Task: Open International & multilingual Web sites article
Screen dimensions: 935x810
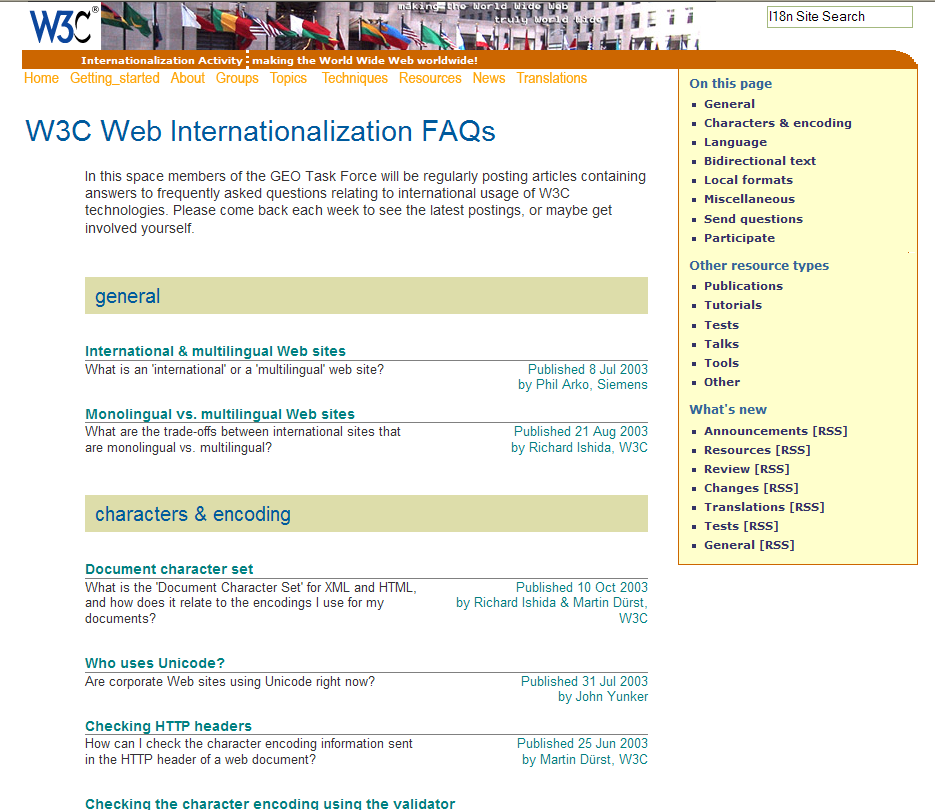Action: (215, 351)
